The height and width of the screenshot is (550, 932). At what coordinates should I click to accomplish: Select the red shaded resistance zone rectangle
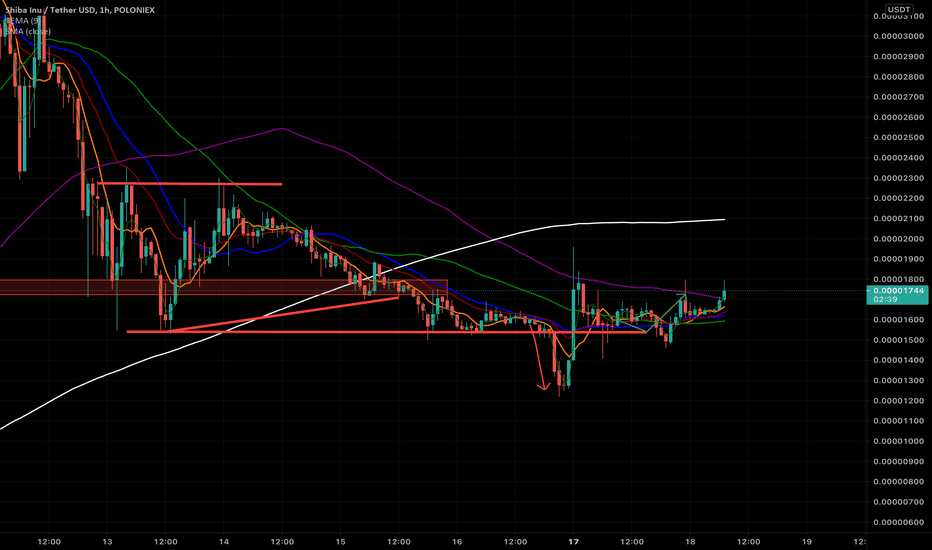point(223,287)
